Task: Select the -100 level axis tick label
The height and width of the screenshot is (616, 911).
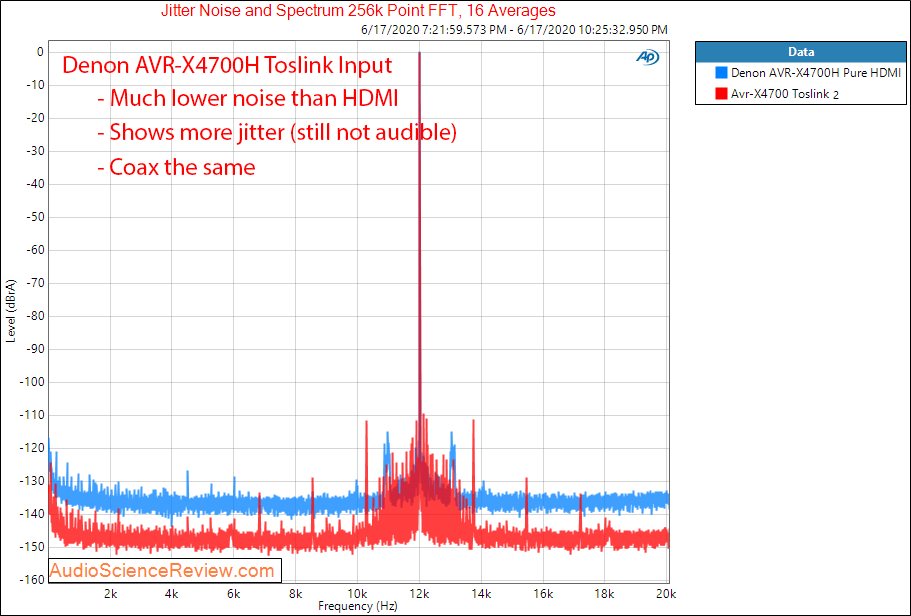Action: [30, 382]
